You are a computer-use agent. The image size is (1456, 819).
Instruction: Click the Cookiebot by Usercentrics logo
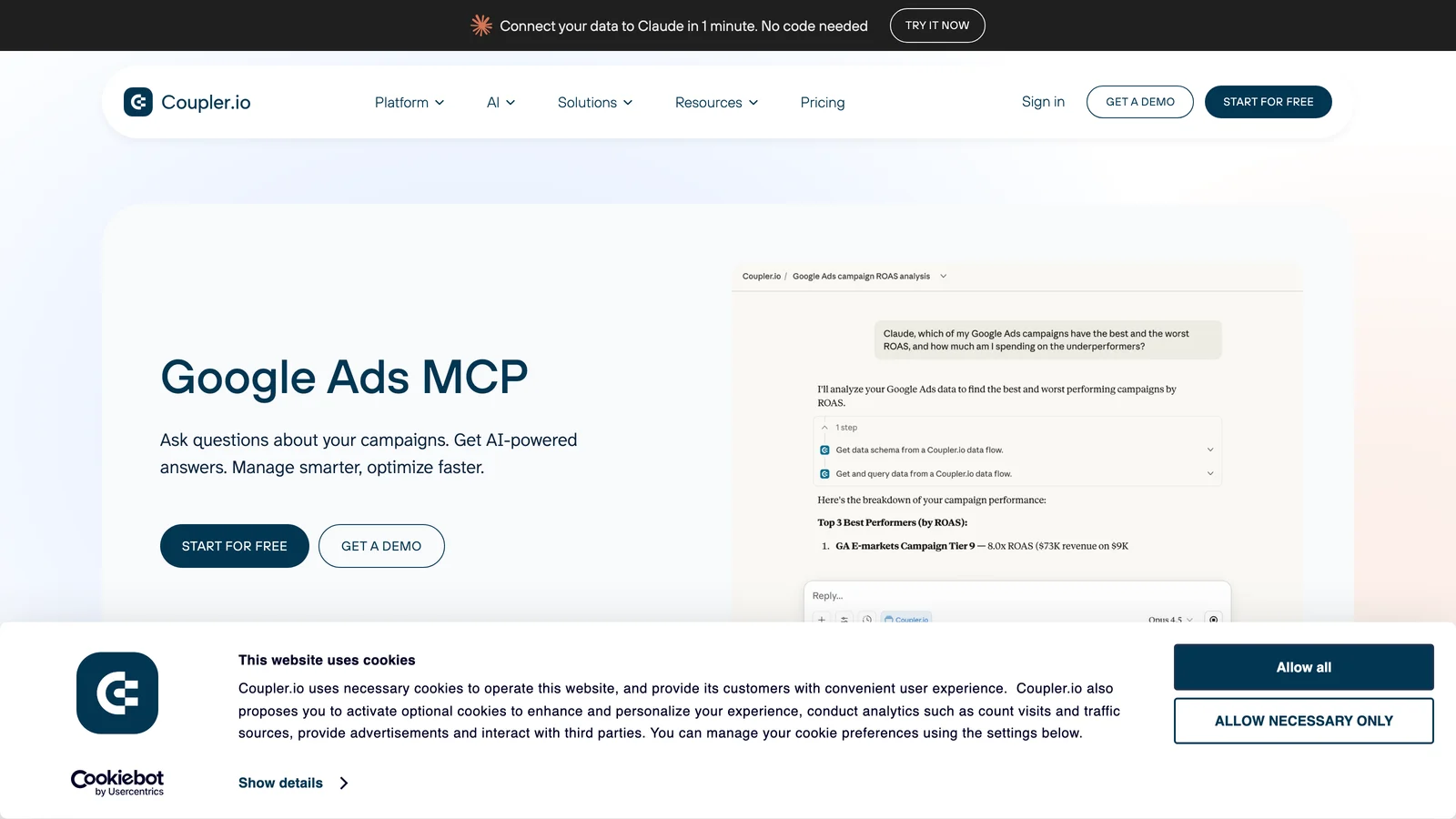(x=117, y=783)
